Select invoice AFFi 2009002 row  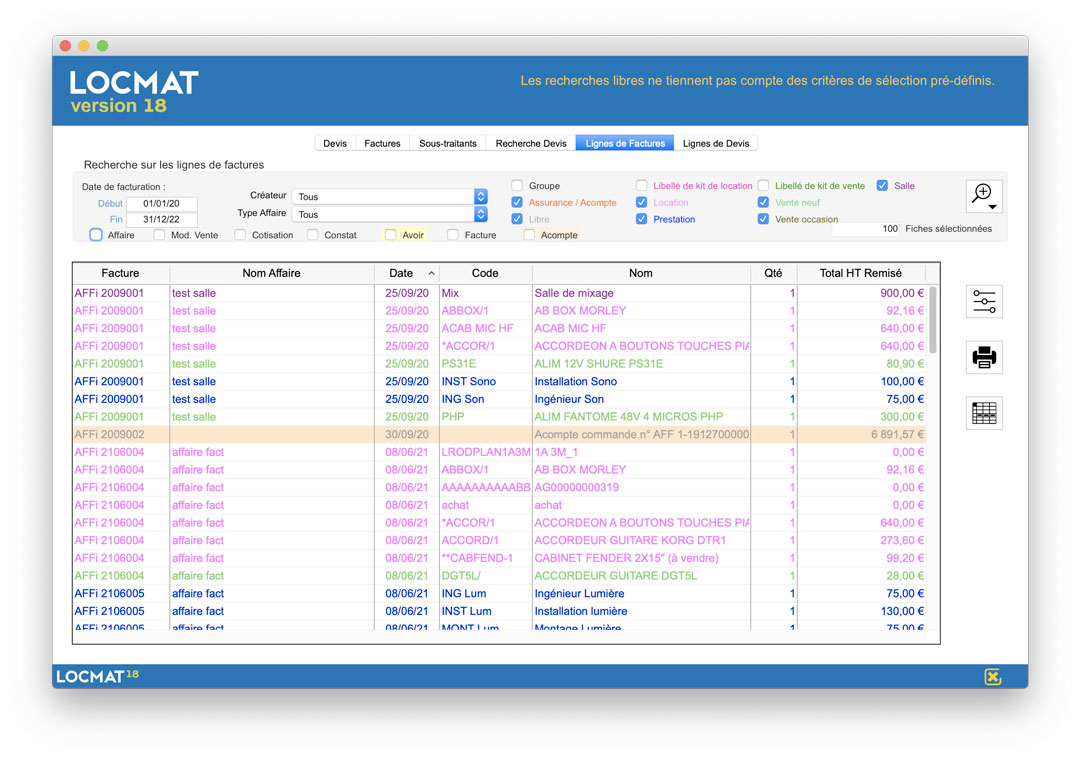pos(499,435)
